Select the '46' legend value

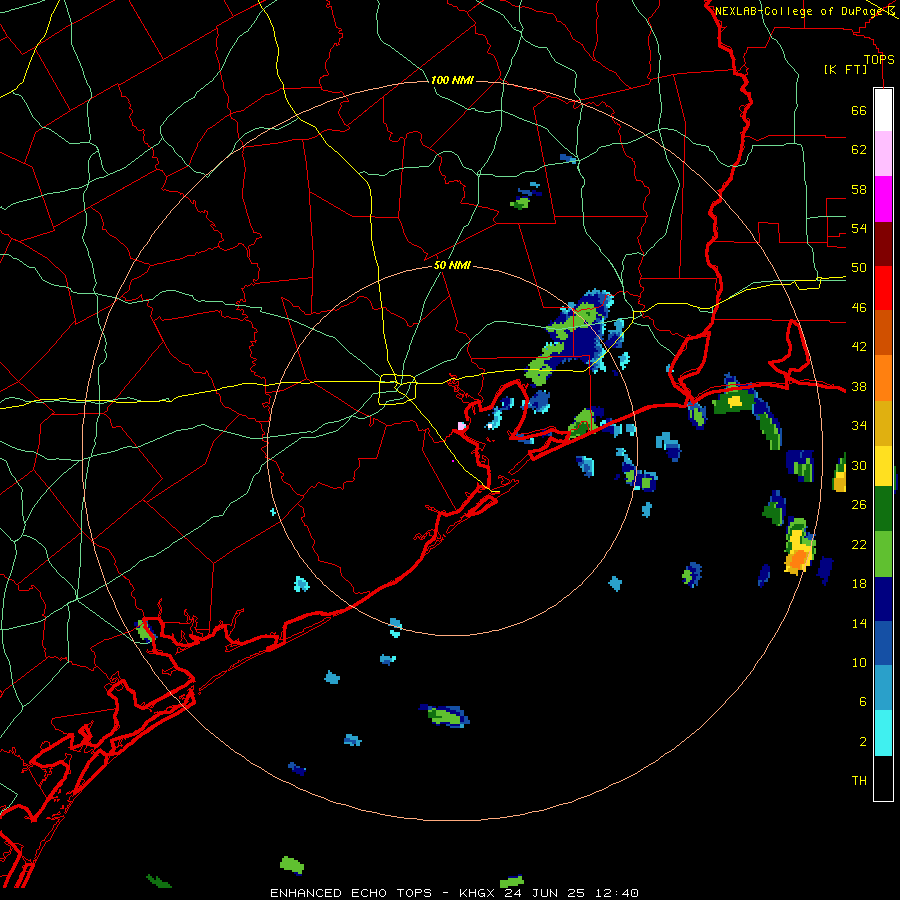point(859,308)
